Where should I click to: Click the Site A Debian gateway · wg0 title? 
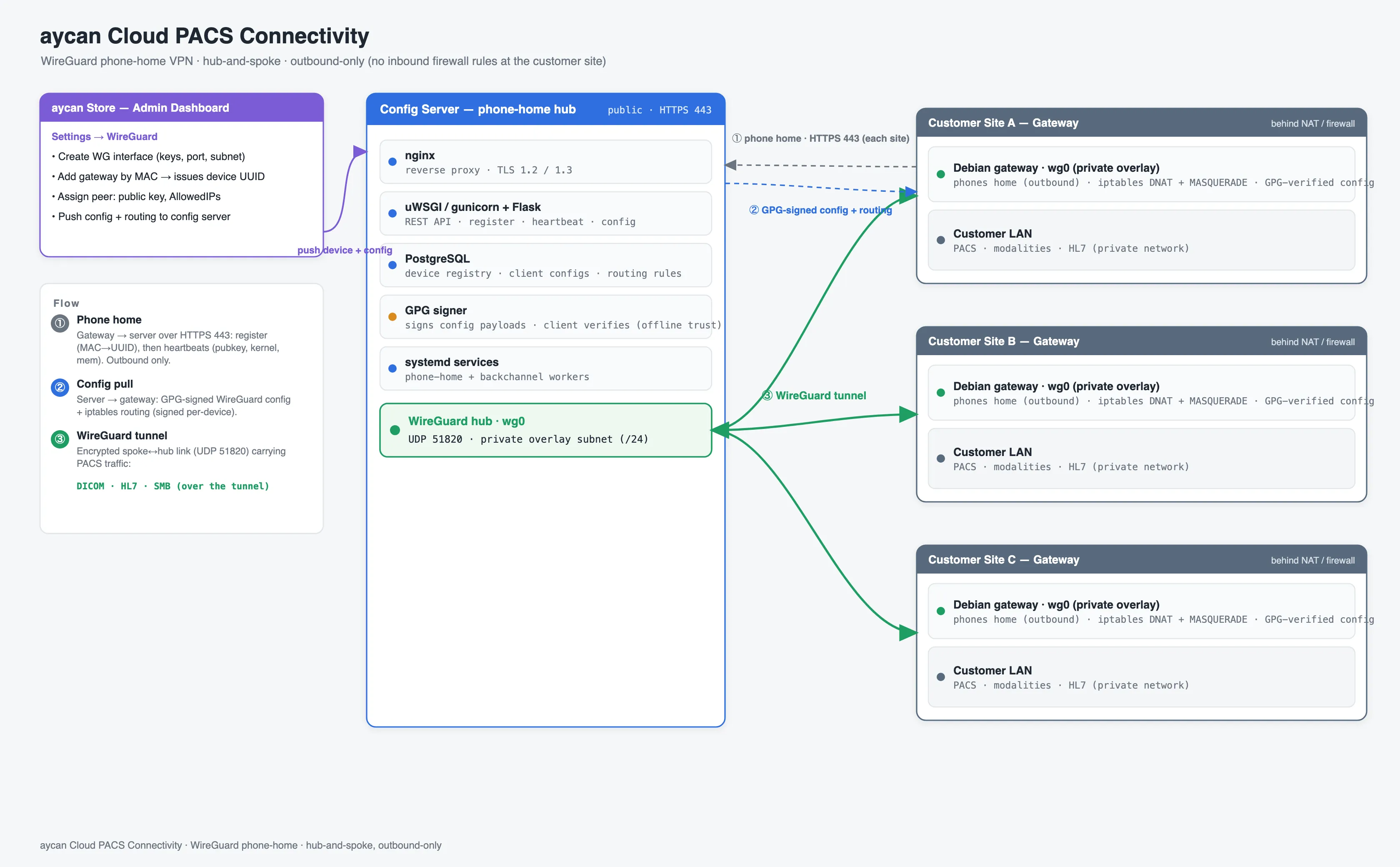(x=1056, y=168)
